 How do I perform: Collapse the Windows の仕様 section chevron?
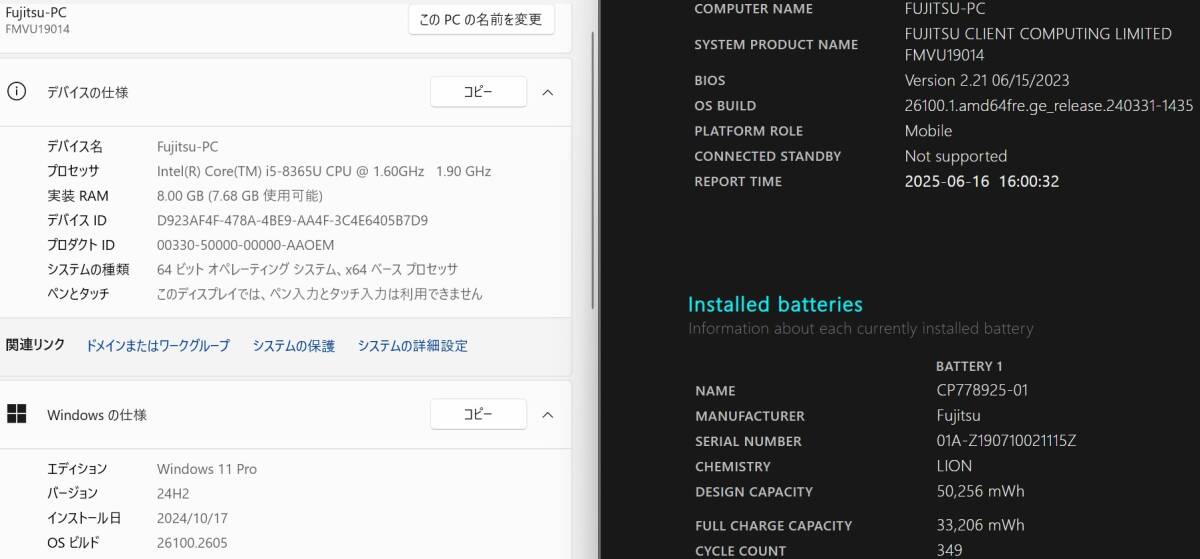click(x=547, y=414)
